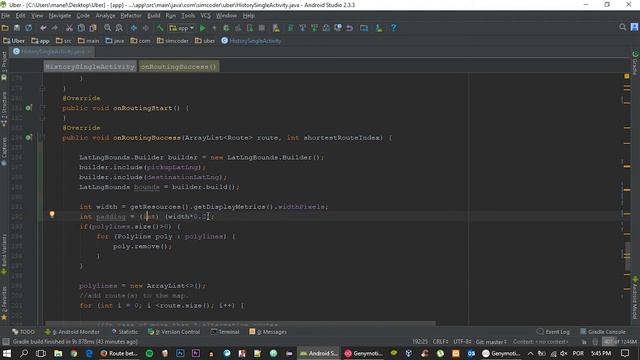Open the Windows notification center

(625, 353)
